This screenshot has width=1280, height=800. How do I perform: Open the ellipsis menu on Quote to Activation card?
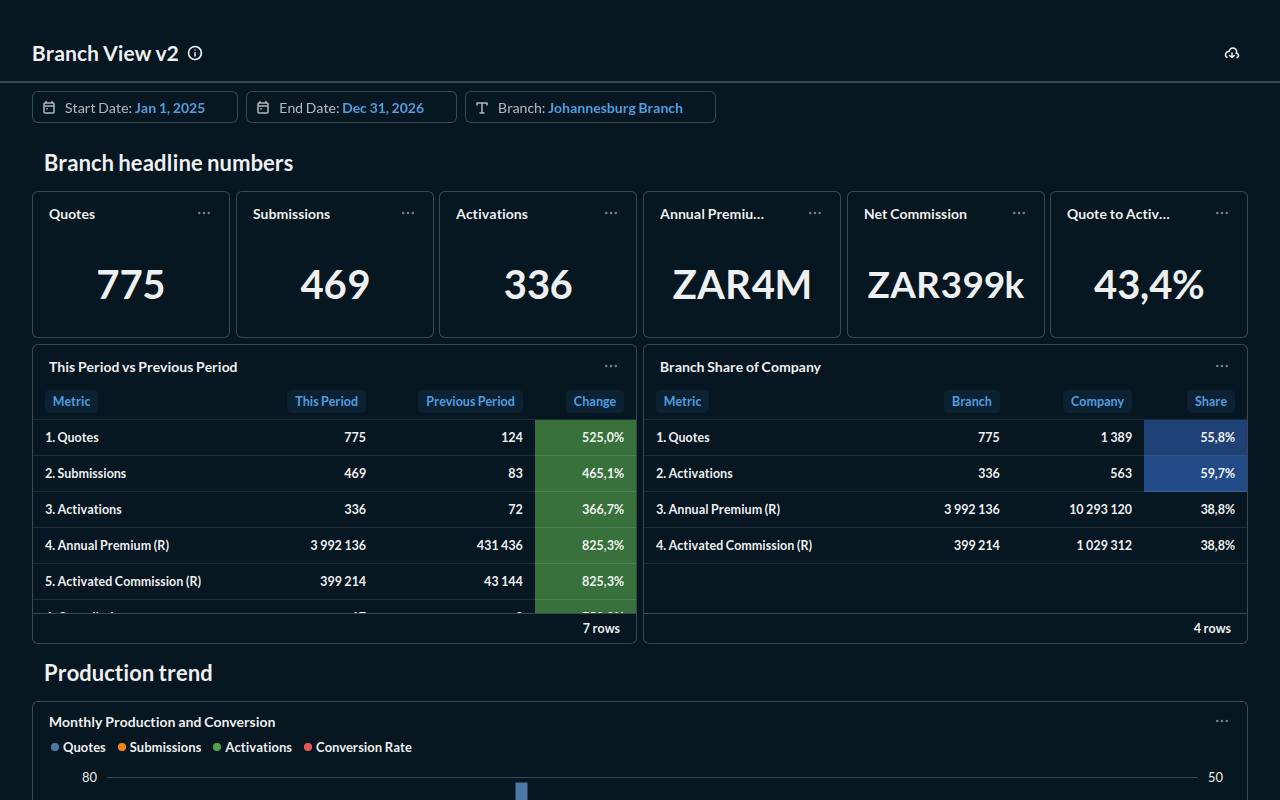[x=1222, y=213]
